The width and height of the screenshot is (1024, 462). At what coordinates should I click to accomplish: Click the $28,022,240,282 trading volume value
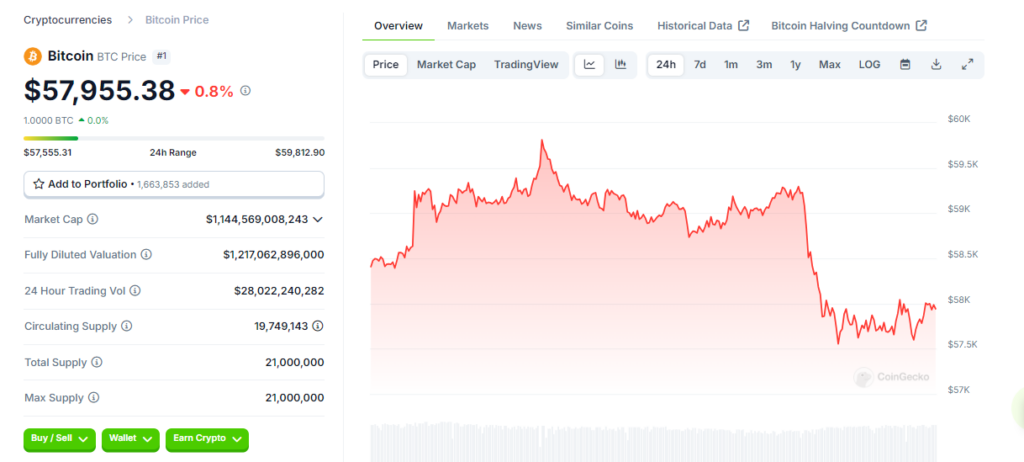(x=279, y=291)
